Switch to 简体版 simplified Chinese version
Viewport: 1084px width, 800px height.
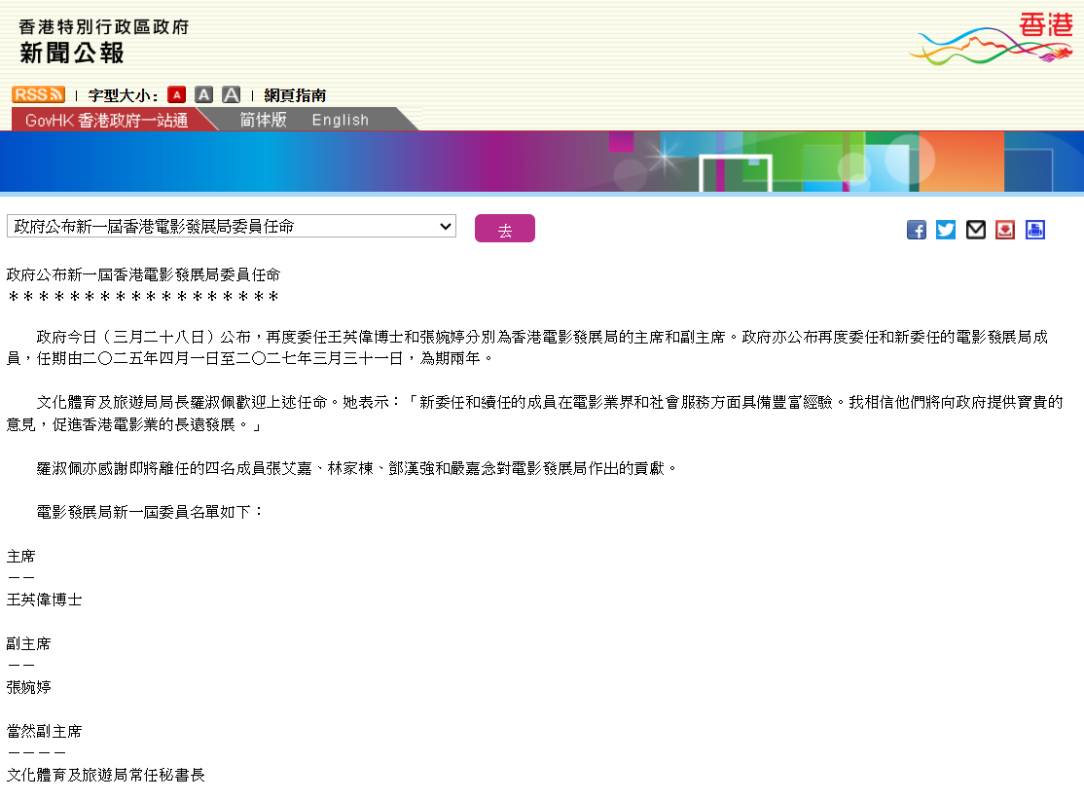(263, 120)
